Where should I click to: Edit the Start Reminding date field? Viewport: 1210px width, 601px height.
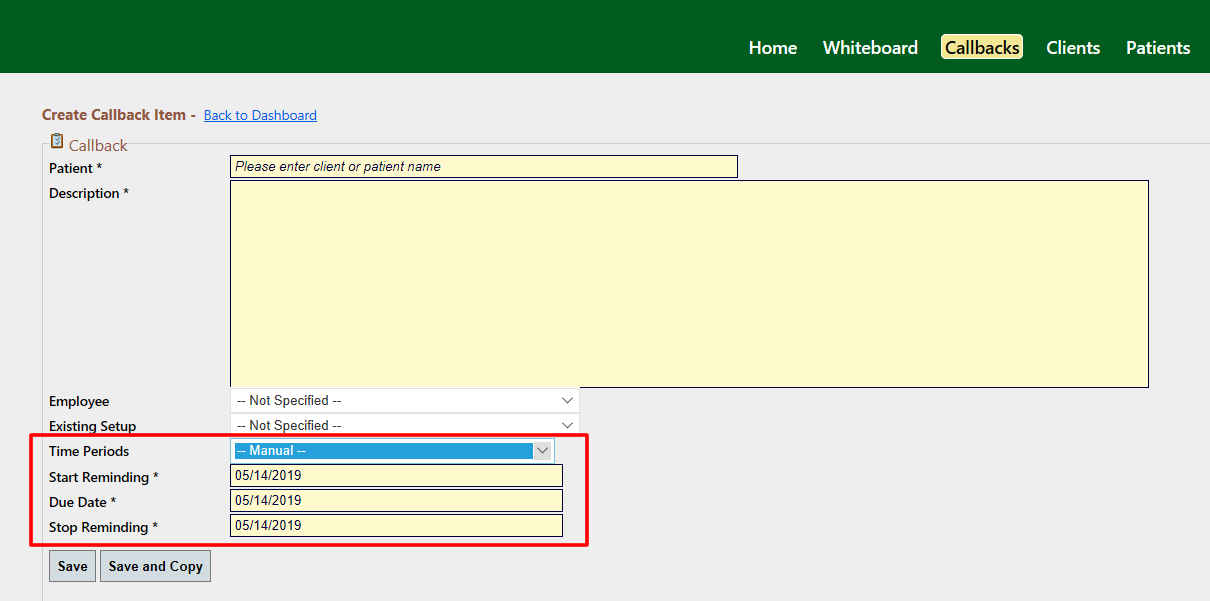396,475
